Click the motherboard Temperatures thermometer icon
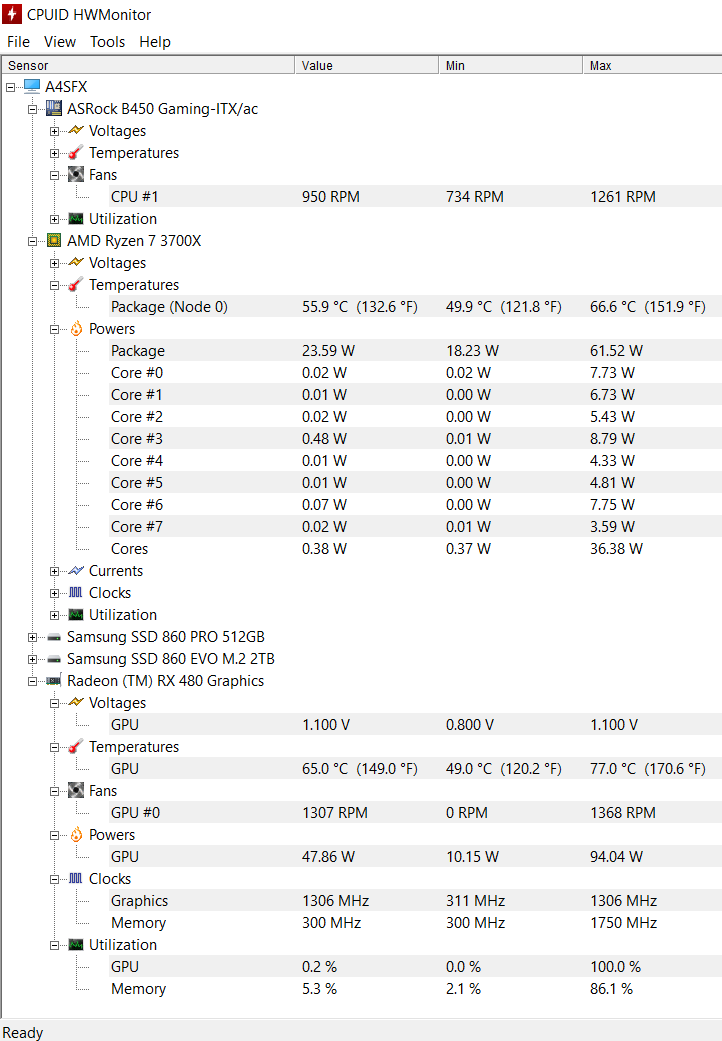Screen dimensions: 722x1041 pos(76,153)
